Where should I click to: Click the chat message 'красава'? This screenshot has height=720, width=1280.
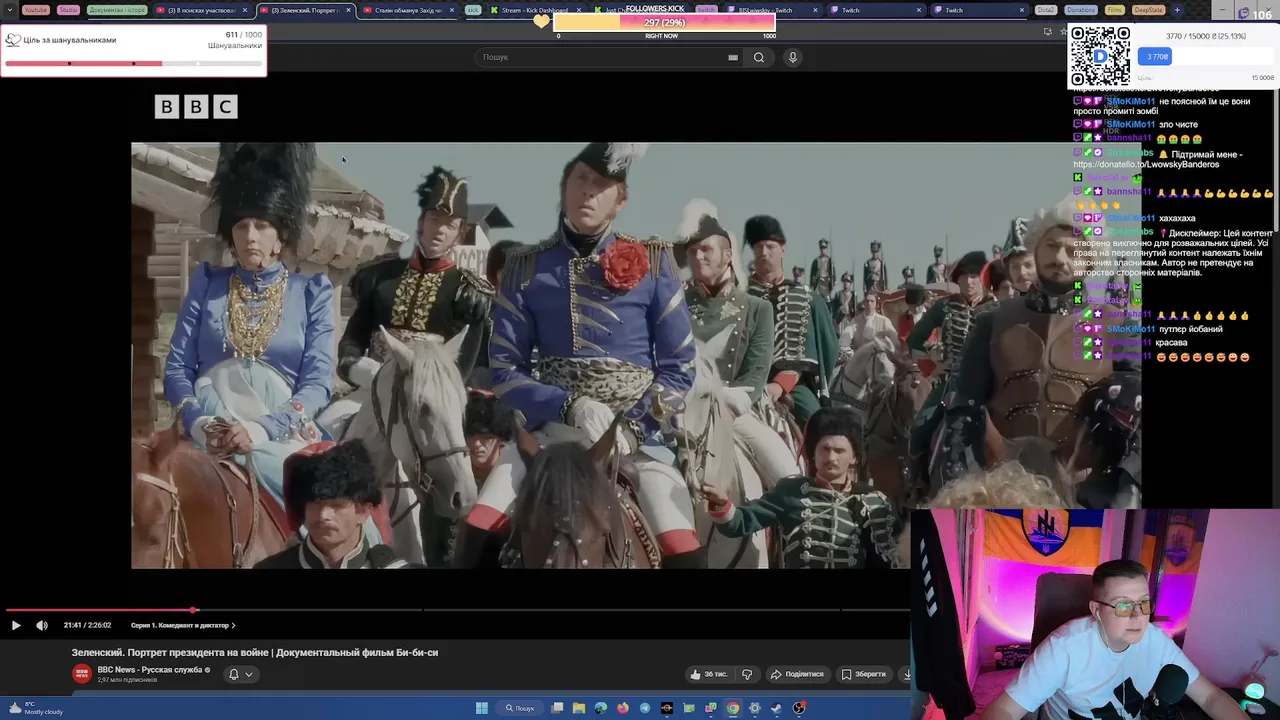(1171, 342)
